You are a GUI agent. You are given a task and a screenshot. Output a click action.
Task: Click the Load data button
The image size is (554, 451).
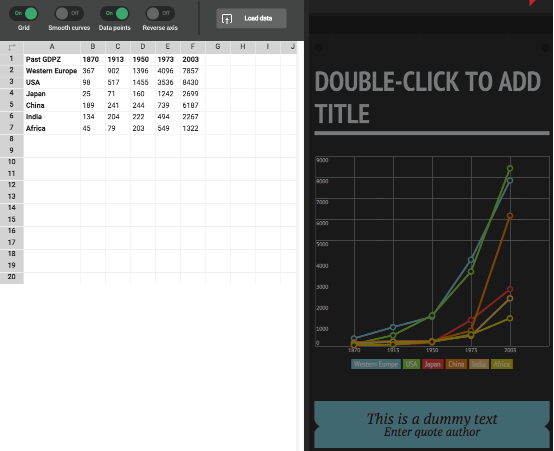(251, 18)
